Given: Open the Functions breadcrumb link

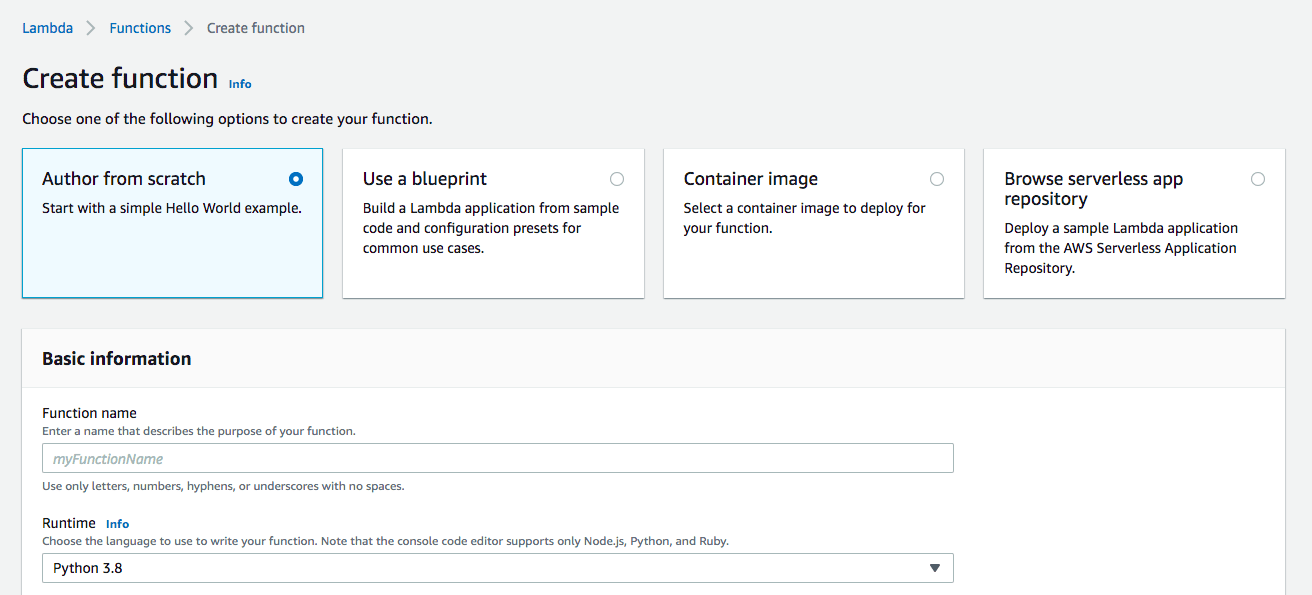Looking at the screenshot, I should tap(140, 28).
